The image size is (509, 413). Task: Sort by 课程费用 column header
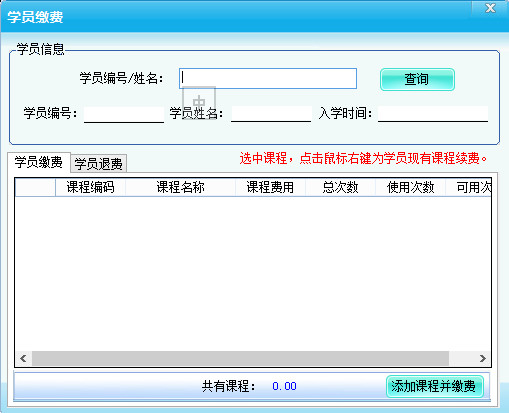click(x=270, y=187)
